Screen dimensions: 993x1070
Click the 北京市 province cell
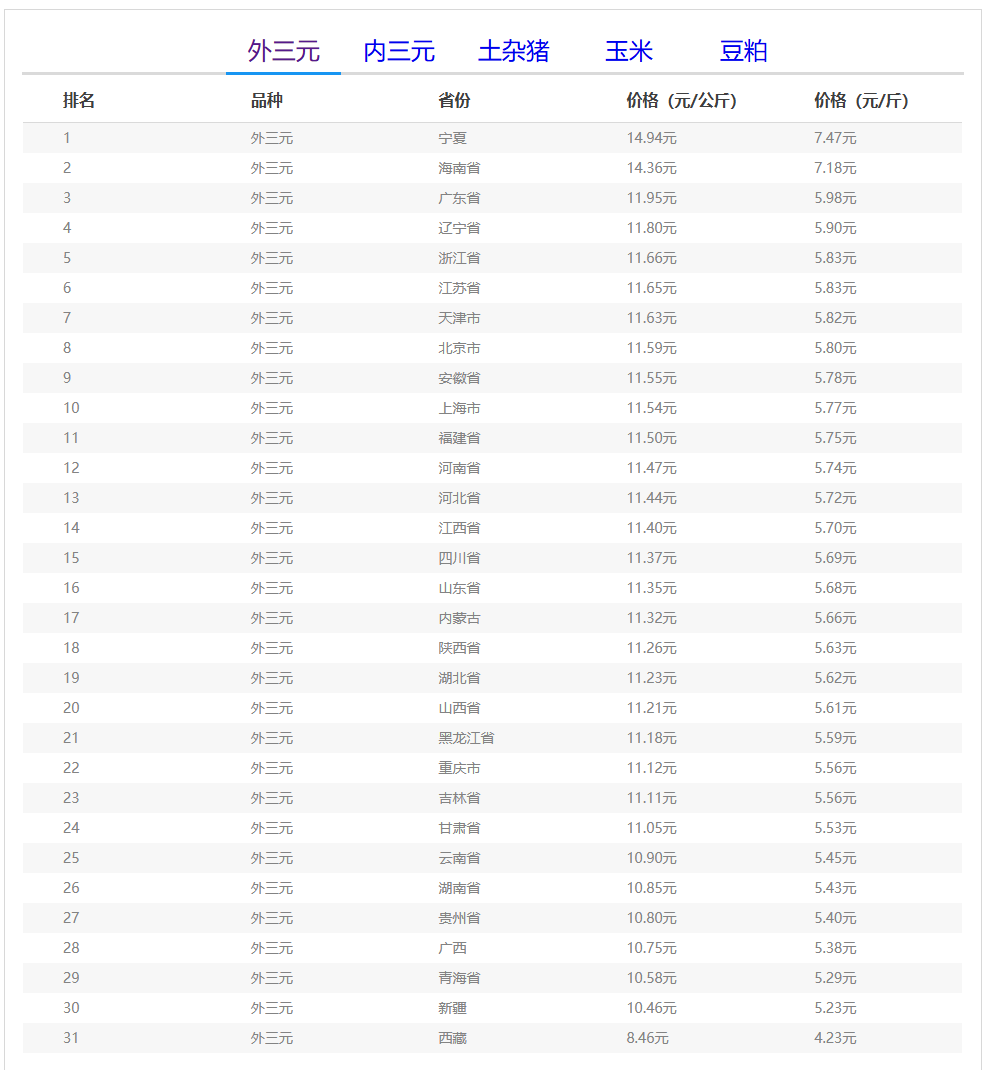pos(459,348)
